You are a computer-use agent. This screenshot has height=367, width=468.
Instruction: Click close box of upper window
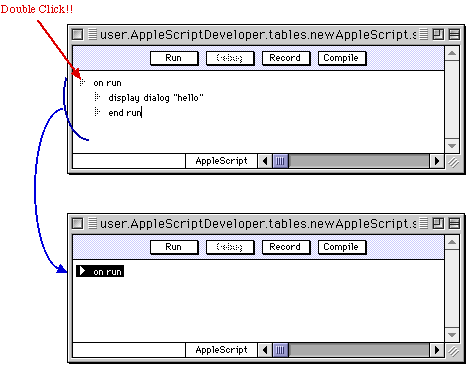pyautogui.click(x=77, y=34)
